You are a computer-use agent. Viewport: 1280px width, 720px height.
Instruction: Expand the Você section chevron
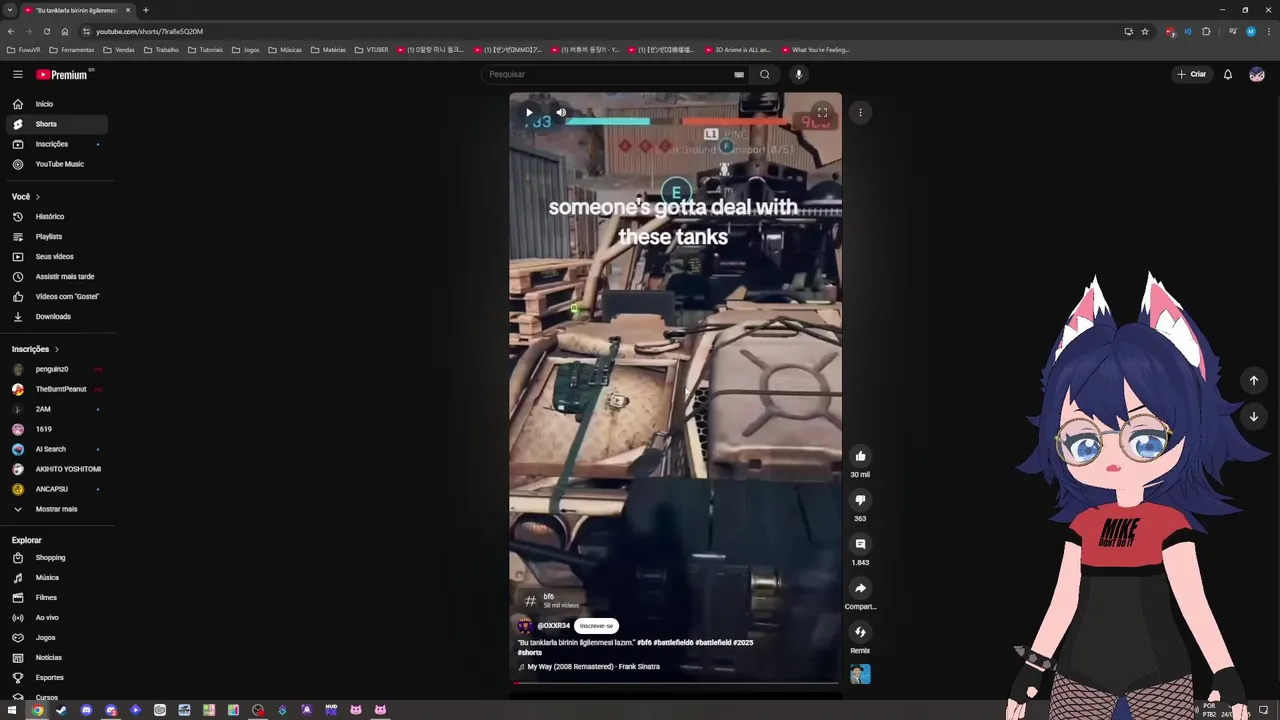(x=38, y=197)
